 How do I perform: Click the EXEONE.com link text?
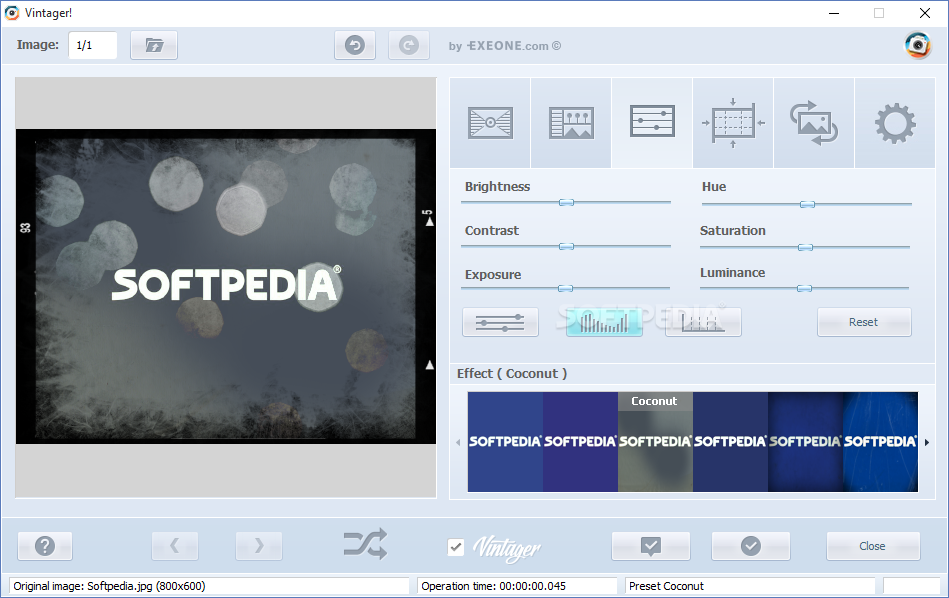[508, 45]
